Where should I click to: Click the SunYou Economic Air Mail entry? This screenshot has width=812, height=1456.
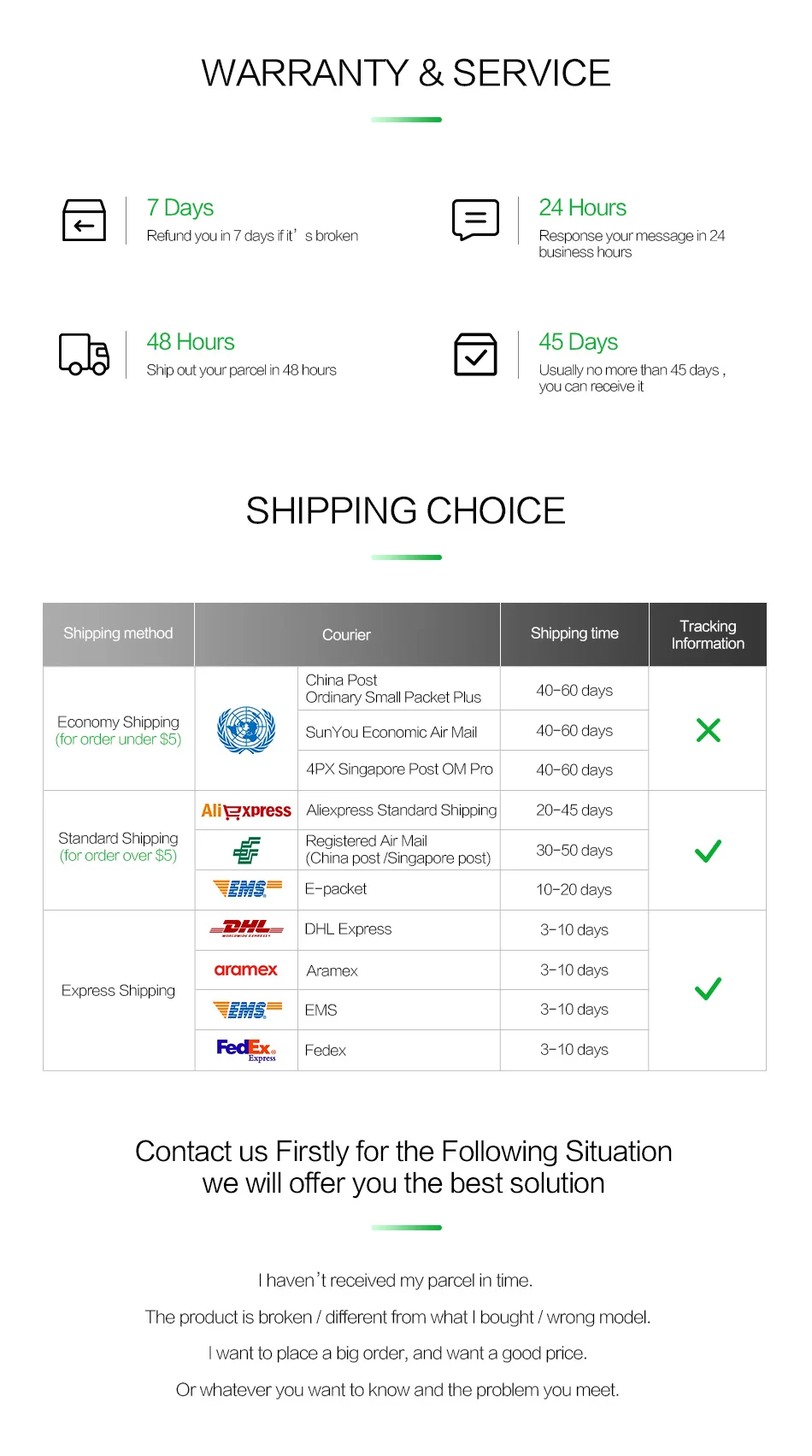(391, 732)
